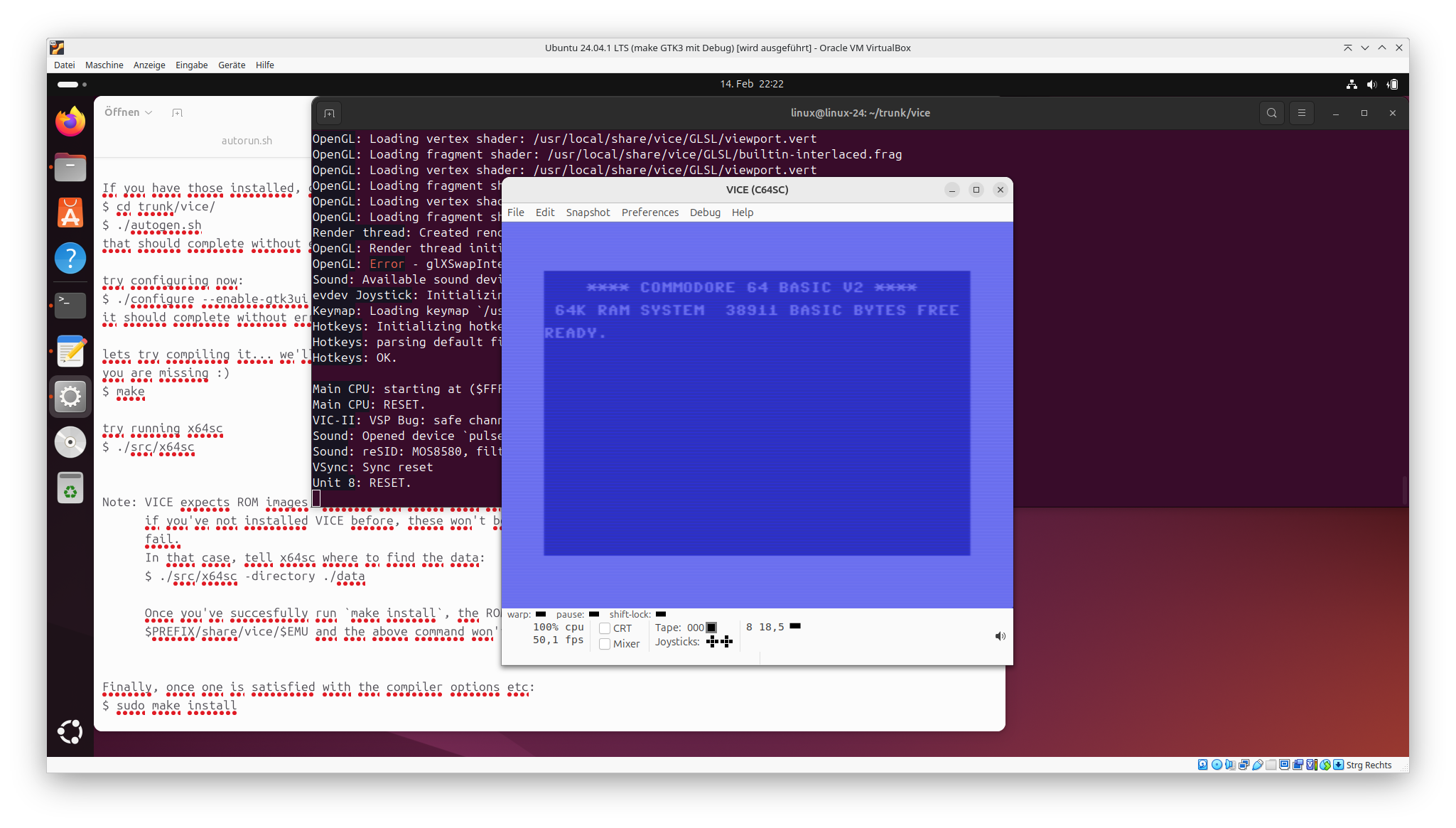The image size is (1456, 828).
Task: Open Files from the Ubuntu dock
Action: [70, 168]
